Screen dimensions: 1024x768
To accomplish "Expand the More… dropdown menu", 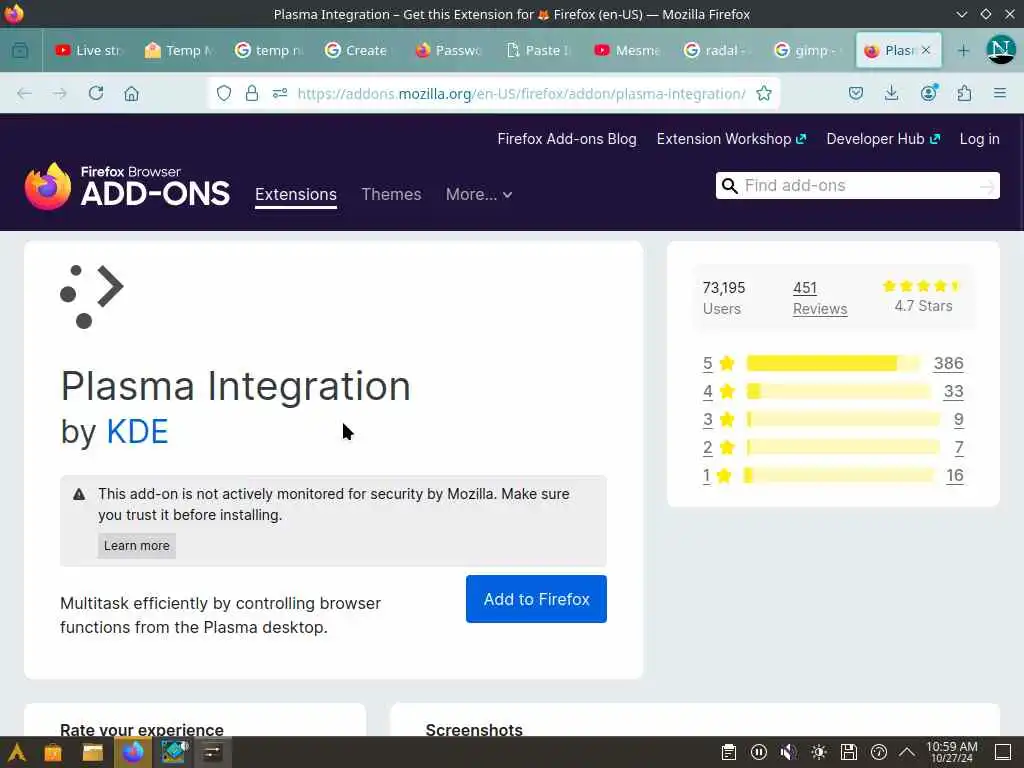I will [x=479, y=195].
